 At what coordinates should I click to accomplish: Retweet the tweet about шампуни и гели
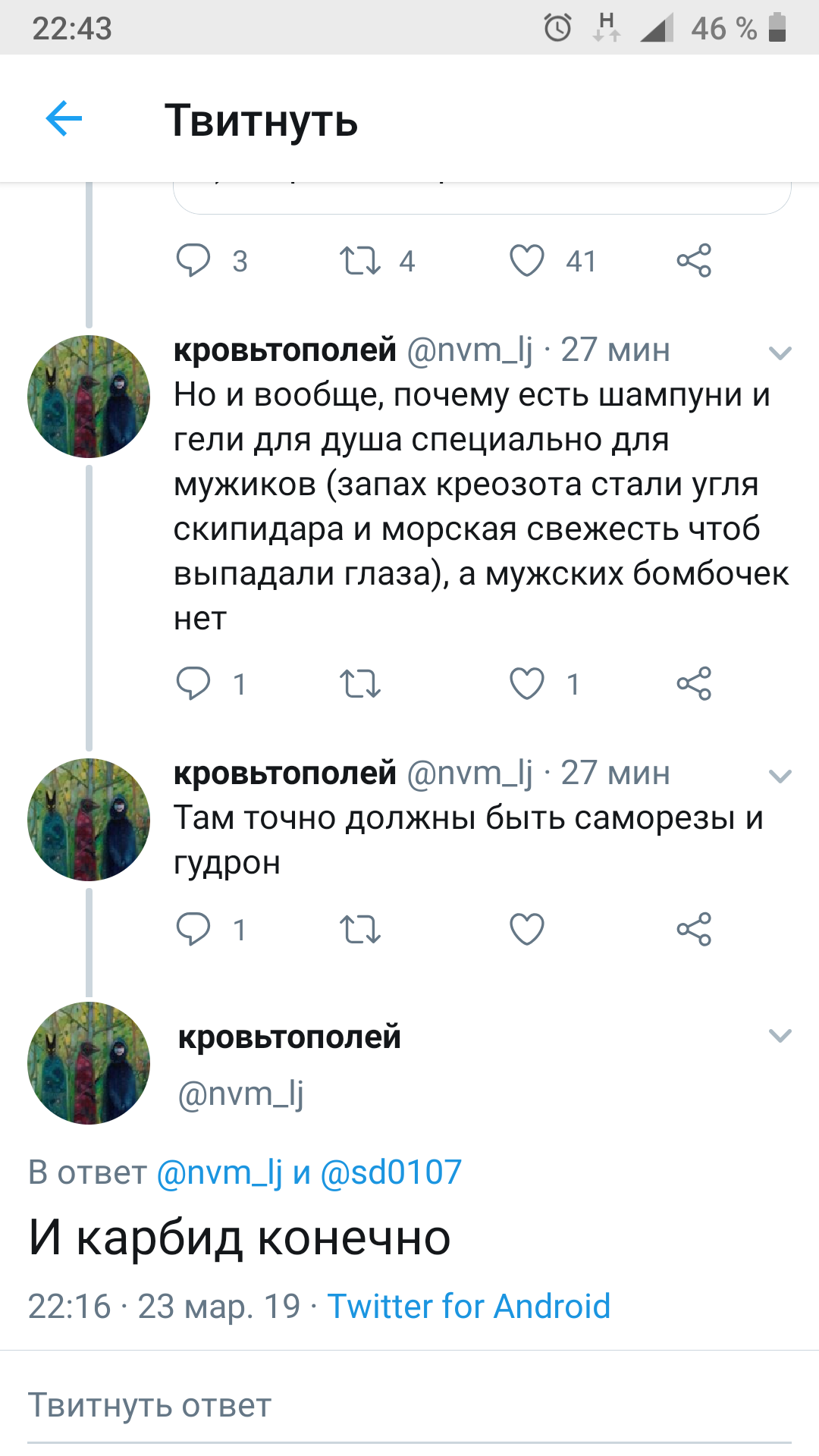[359, 683]
